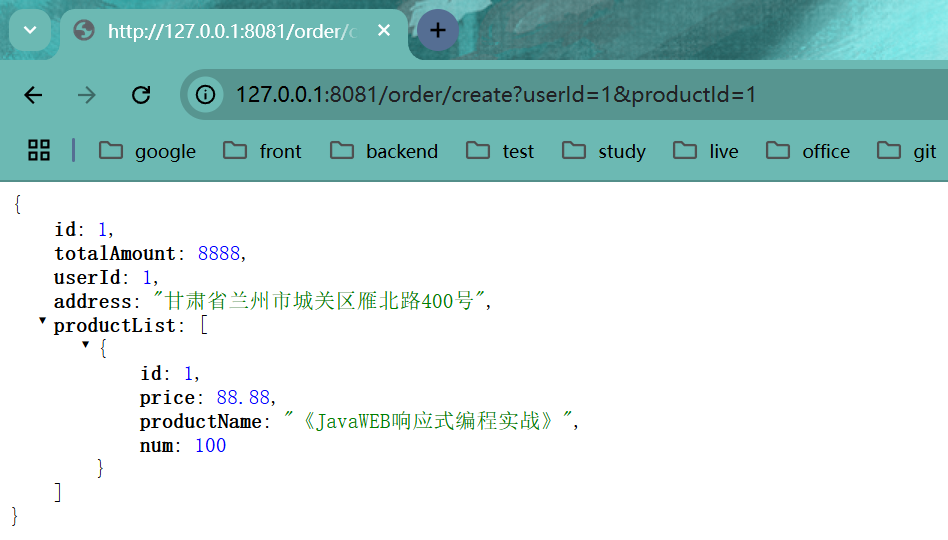Click the address string value
Image resolution: width=948 pixels, height=540 pixels.
click(x=319, y=301)
